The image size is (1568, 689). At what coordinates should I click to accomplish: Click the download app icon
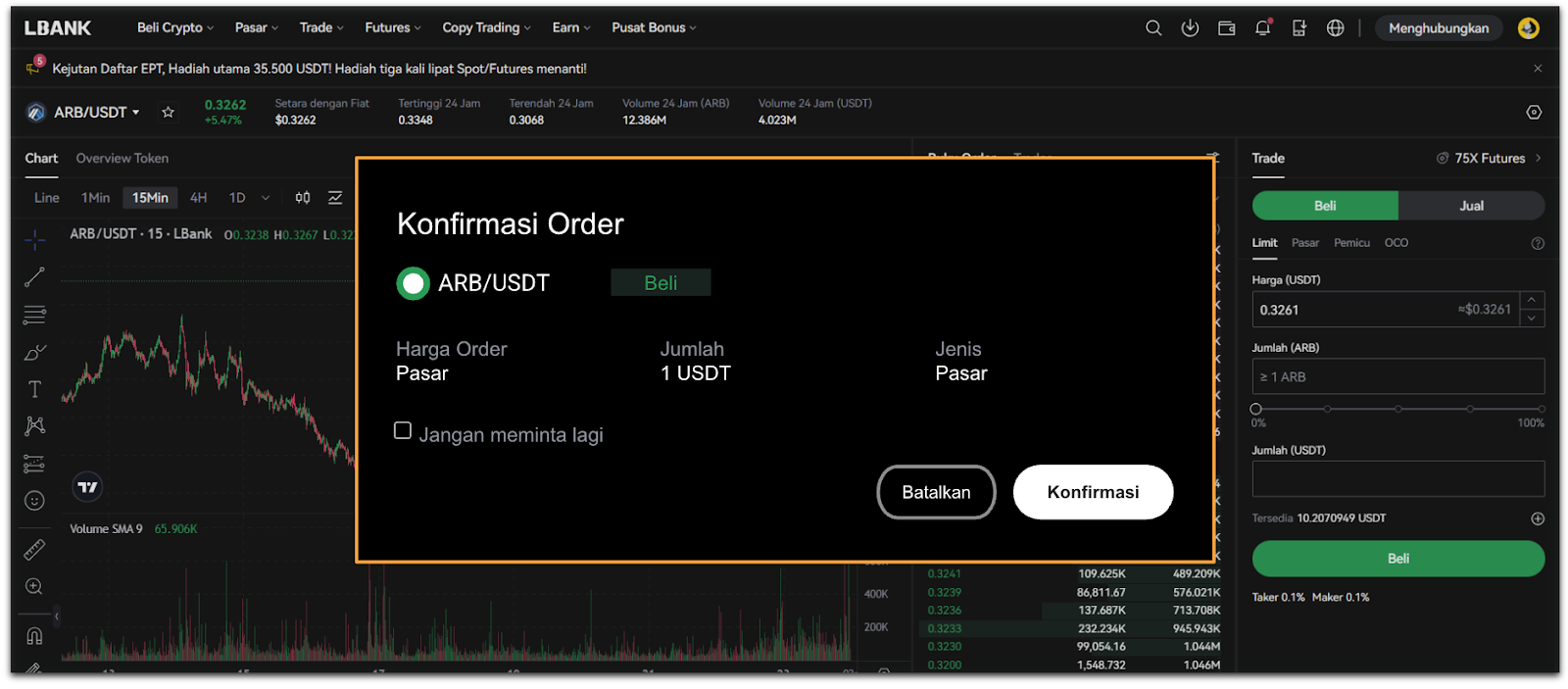pyautogui.click(x=1190, y=28)
